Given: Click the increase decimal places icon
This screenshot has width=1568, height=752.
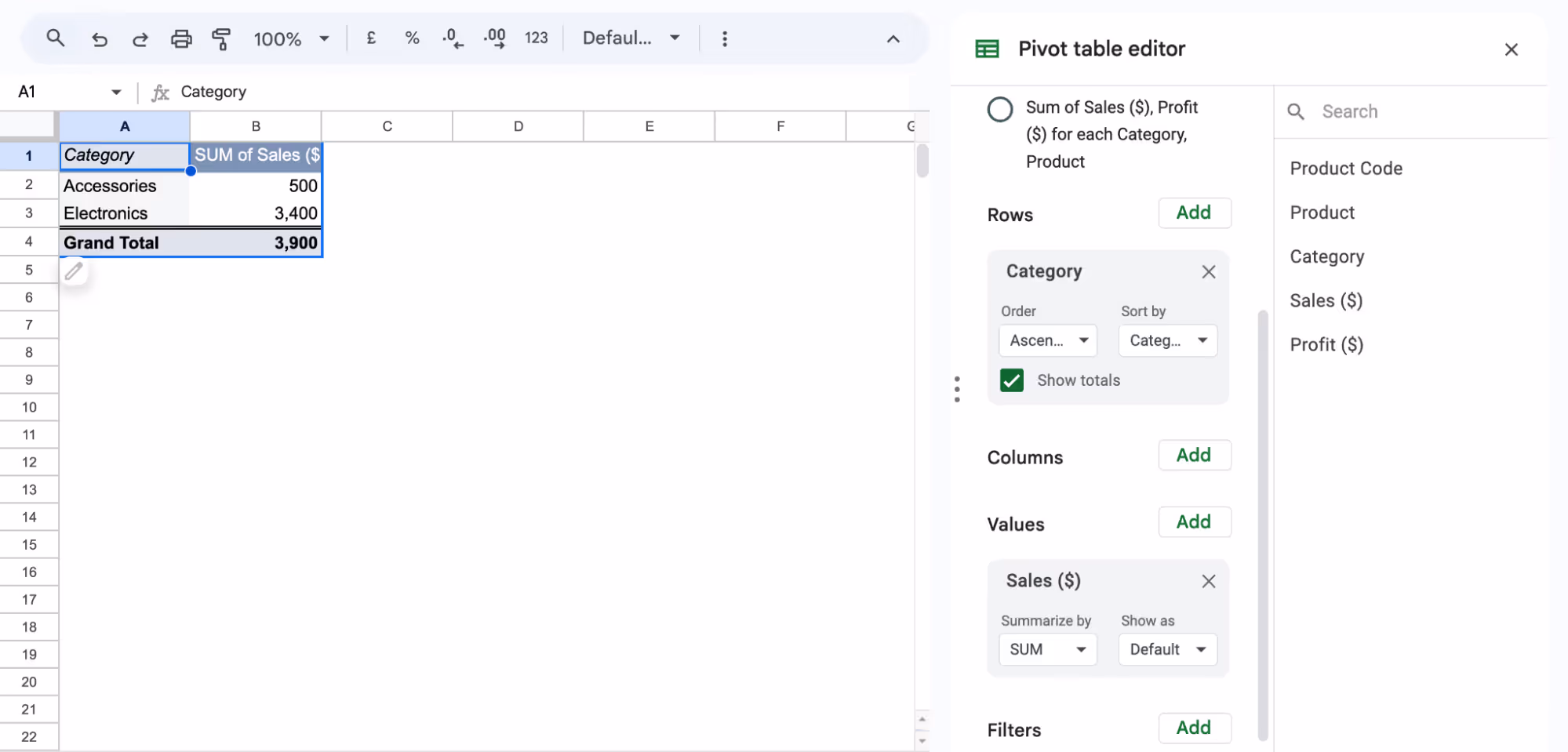Looking at the screenshot, I should (494, 38).
